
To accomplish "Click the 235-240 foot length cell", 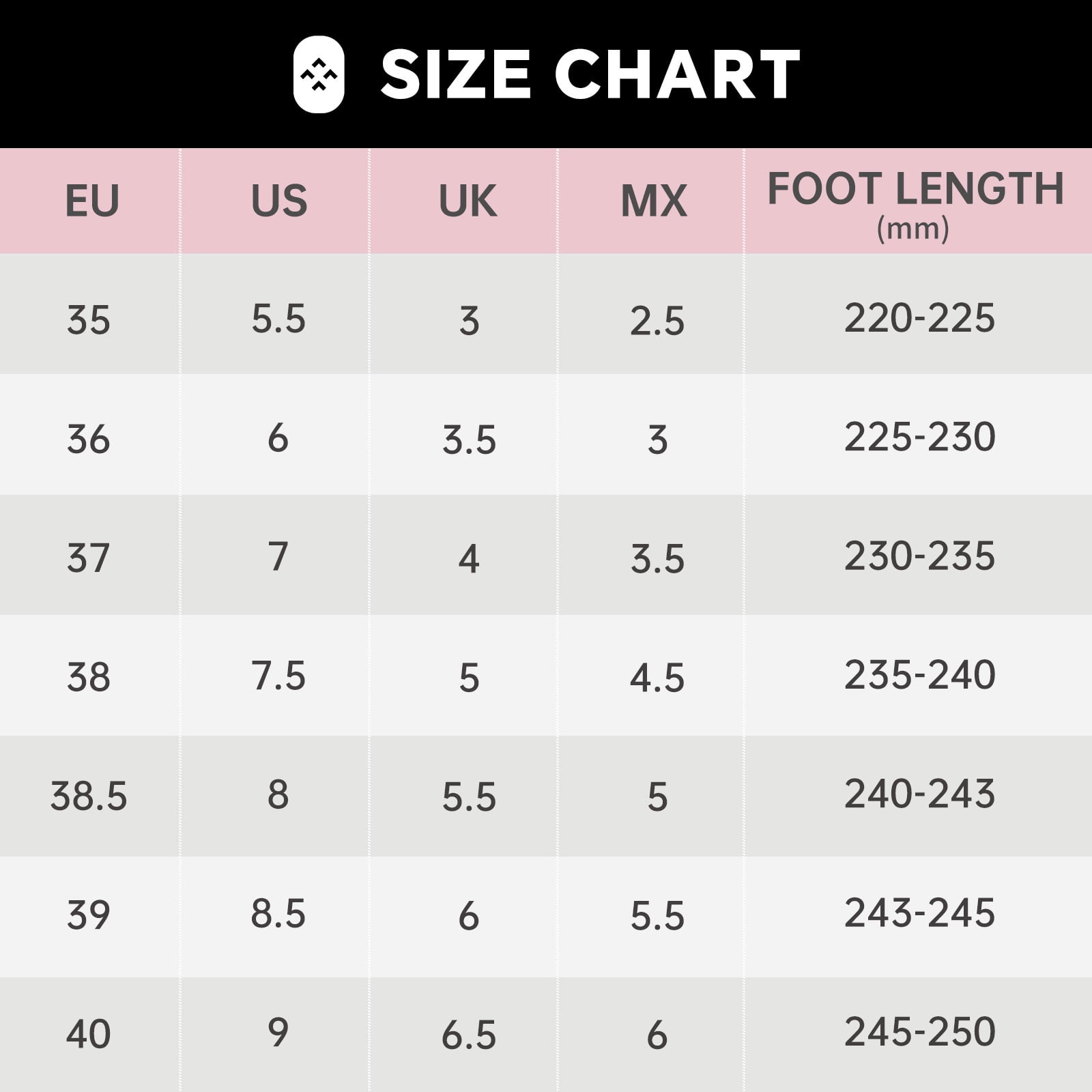I will (x=919, y=674).
